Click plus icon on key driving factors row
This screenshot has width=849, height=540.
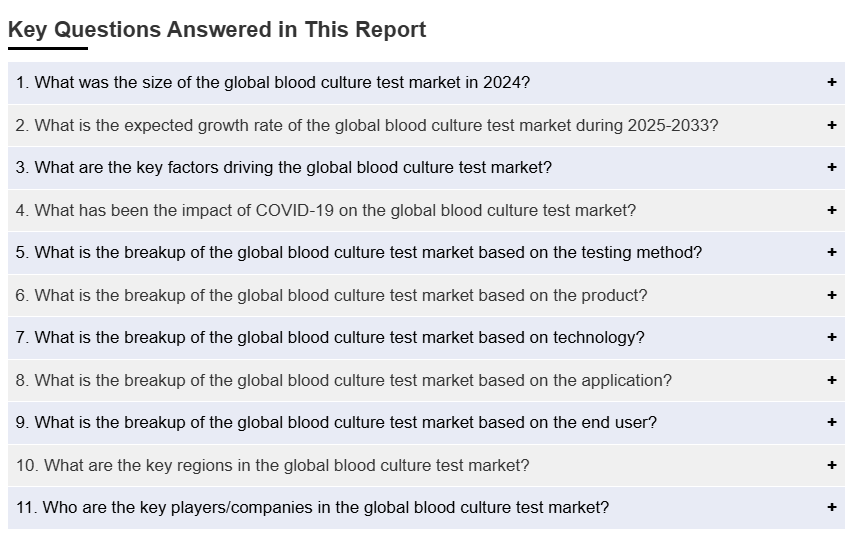(831, 168)
